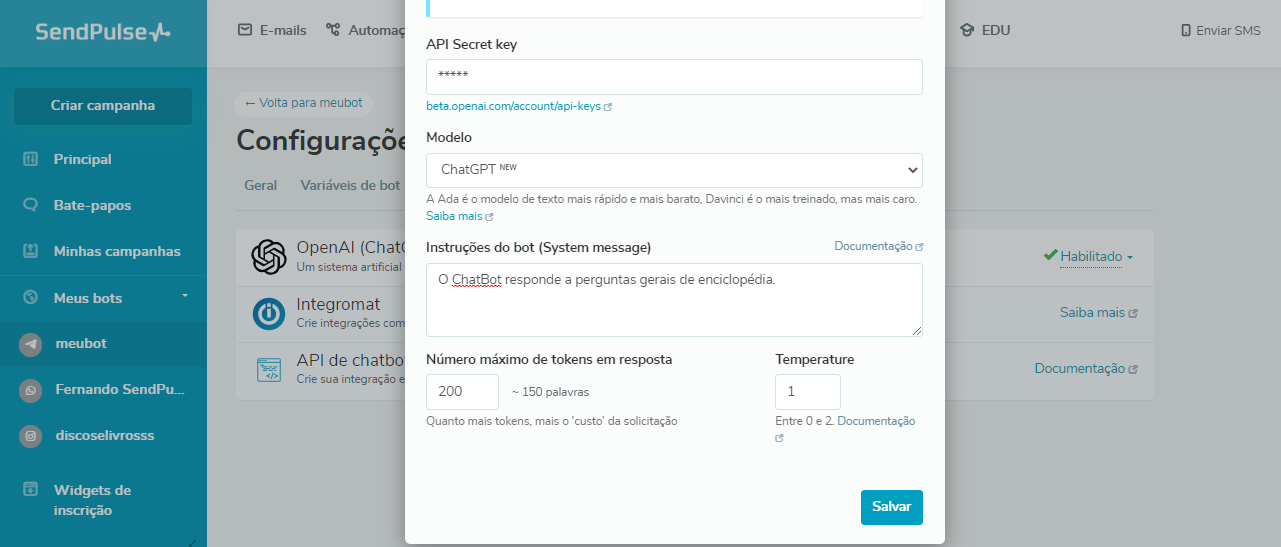1281x547 pixels.
Task: Click the API Secret key field
Action: tap(674, 77)
